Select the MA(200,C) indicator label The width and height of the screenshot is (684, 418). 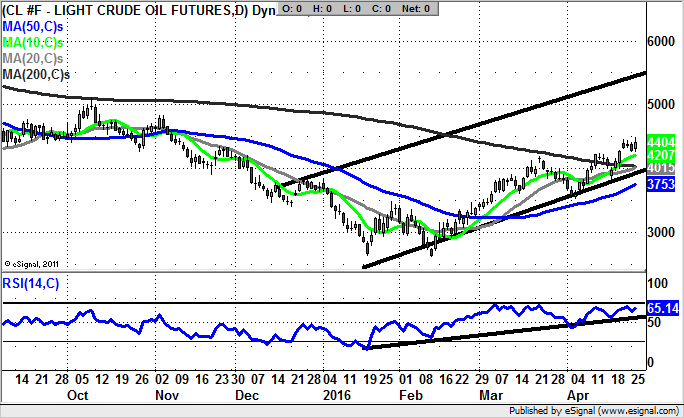[37, 75]
